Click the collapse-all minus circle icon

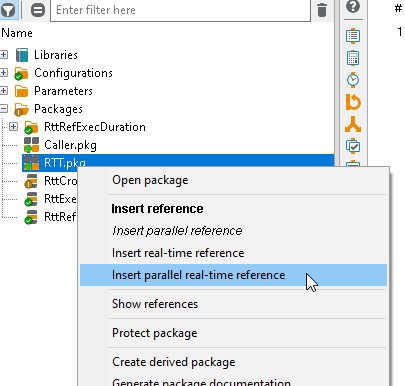38,10
